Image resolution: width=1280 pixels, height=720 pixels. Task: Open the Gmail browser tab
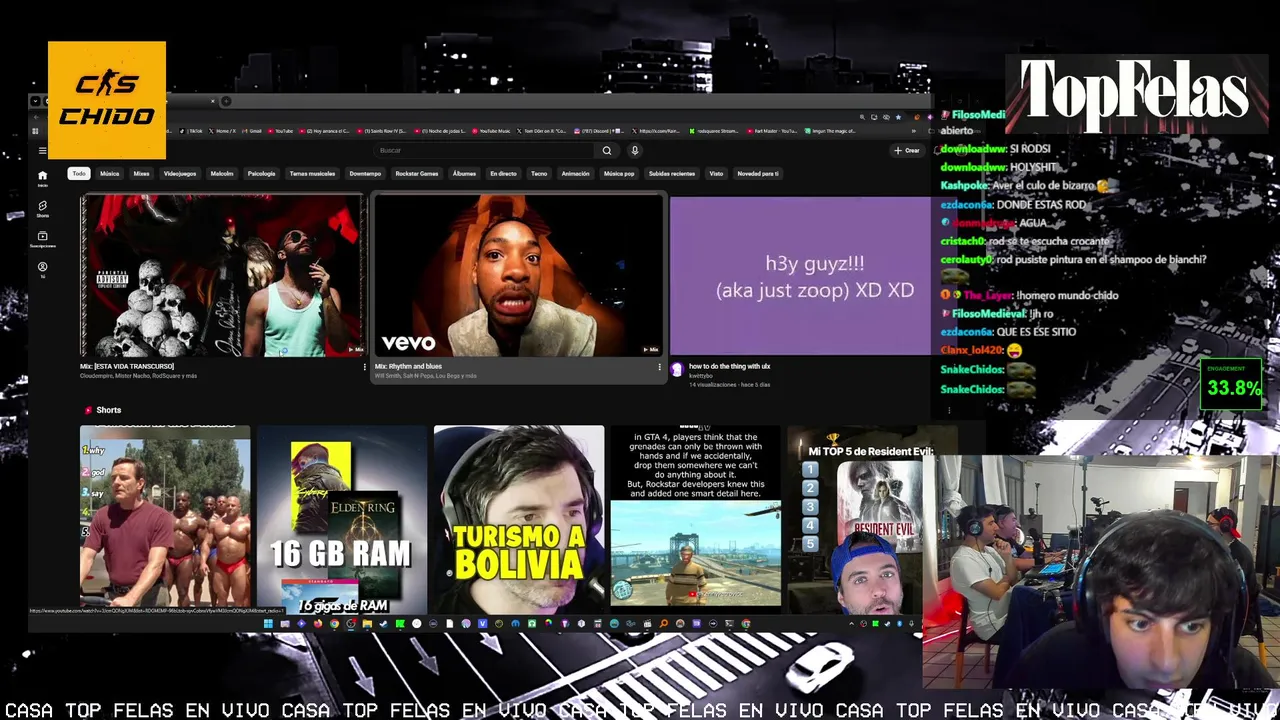click(251, 131)
